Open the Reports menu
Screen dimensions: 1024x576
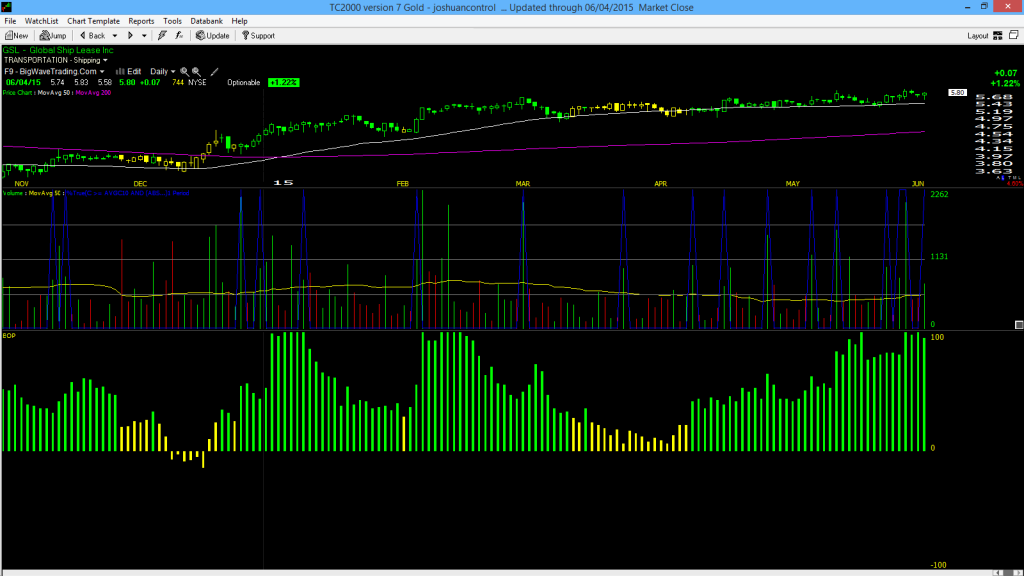[141, 21]
